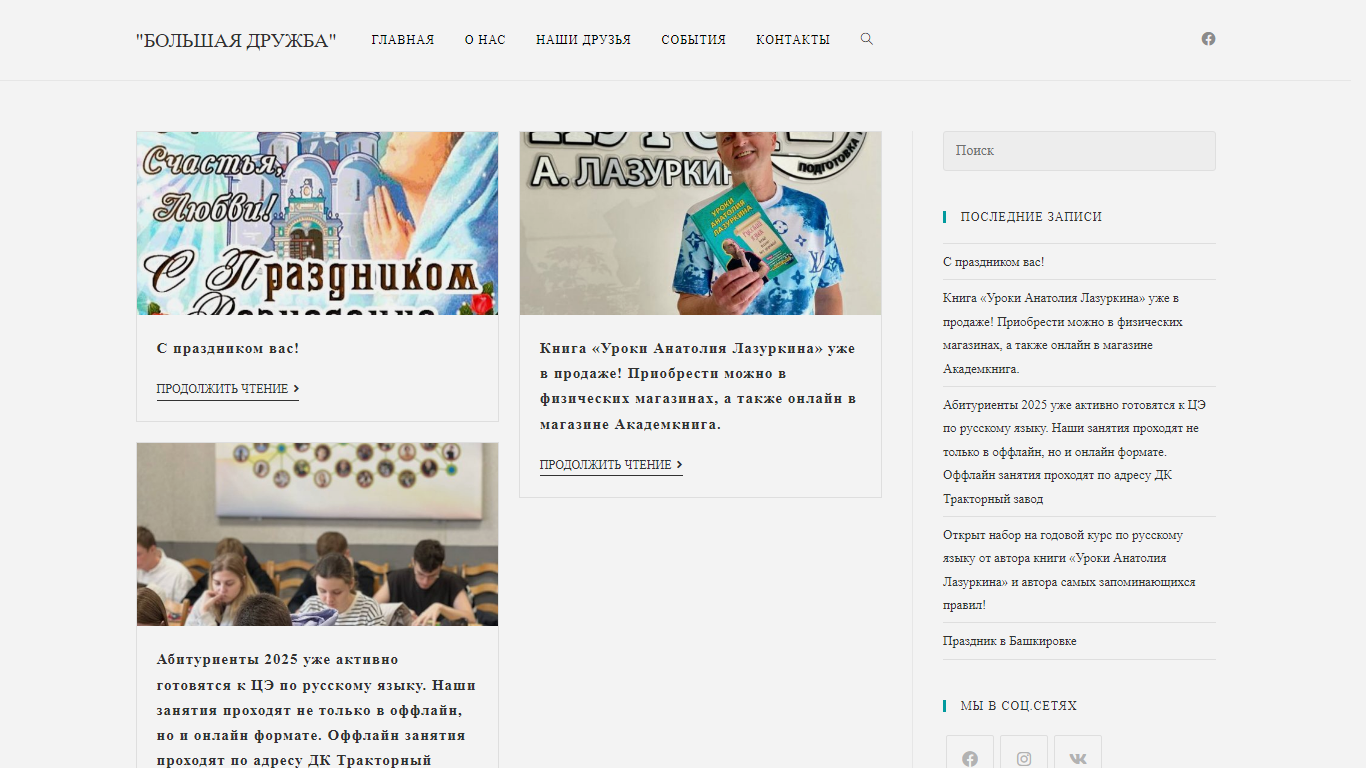Open sidebar link Абитуриенты 2025 готовятся к ЦЭ
This screenshot has height=768, width=1366.
[x=1073, y=452]
